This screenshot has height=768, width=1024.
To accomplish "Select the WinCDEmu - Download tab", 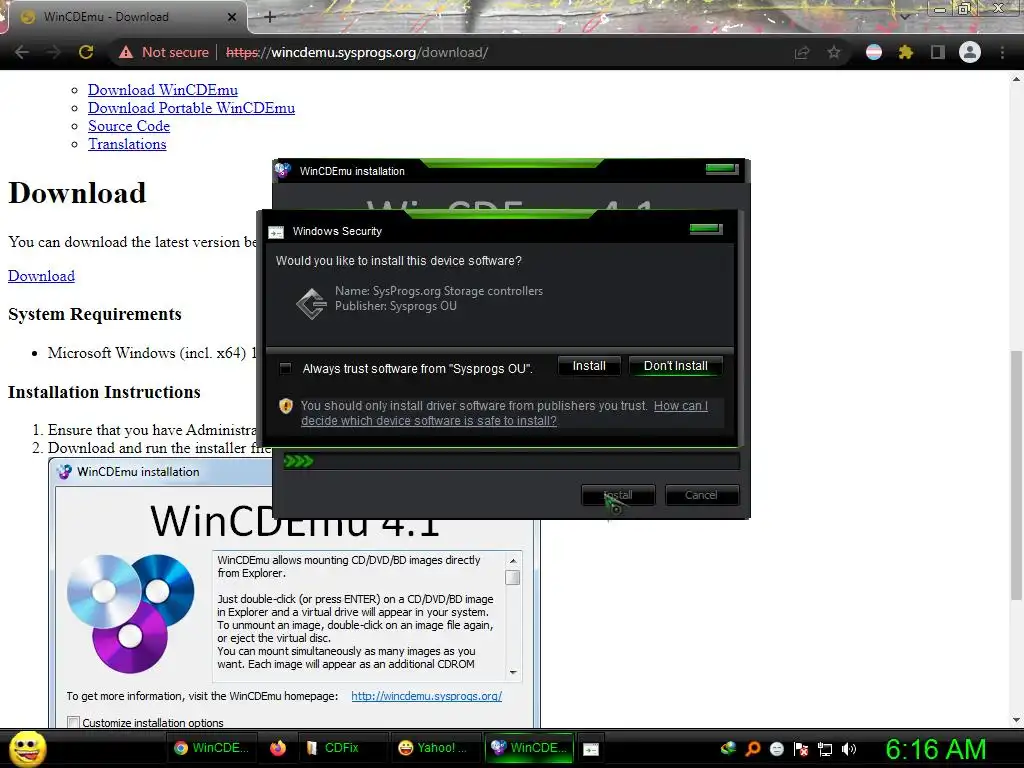I will pos(124,17).
